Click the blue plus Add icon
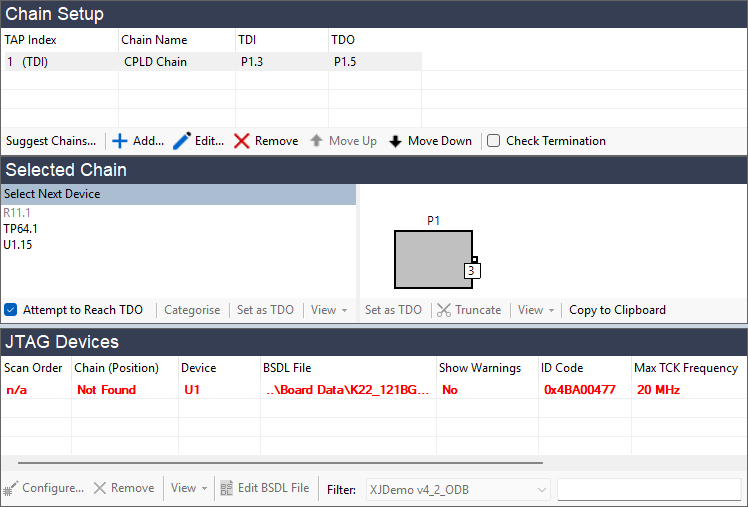This screenshot has height=507, width=748. [x=120, y=141]
